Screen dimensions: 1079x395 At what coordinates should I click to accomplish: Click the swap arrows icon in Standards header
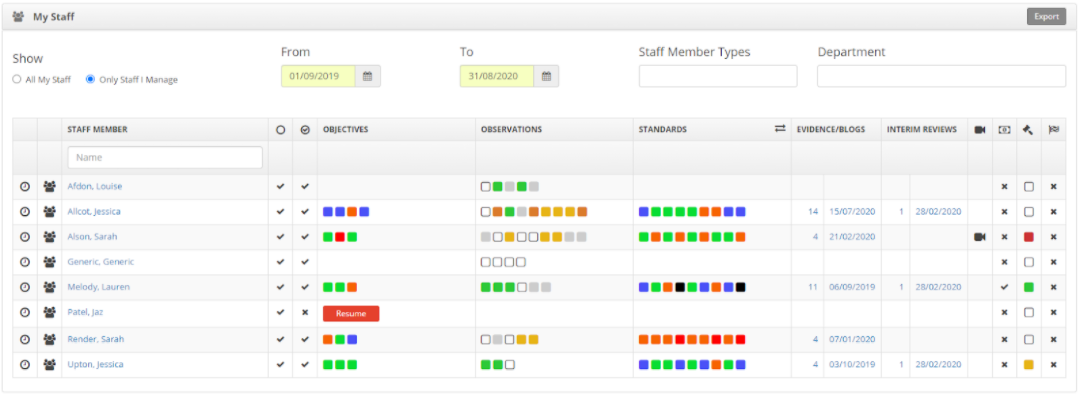pyautogui.click(x=780, y=129)
